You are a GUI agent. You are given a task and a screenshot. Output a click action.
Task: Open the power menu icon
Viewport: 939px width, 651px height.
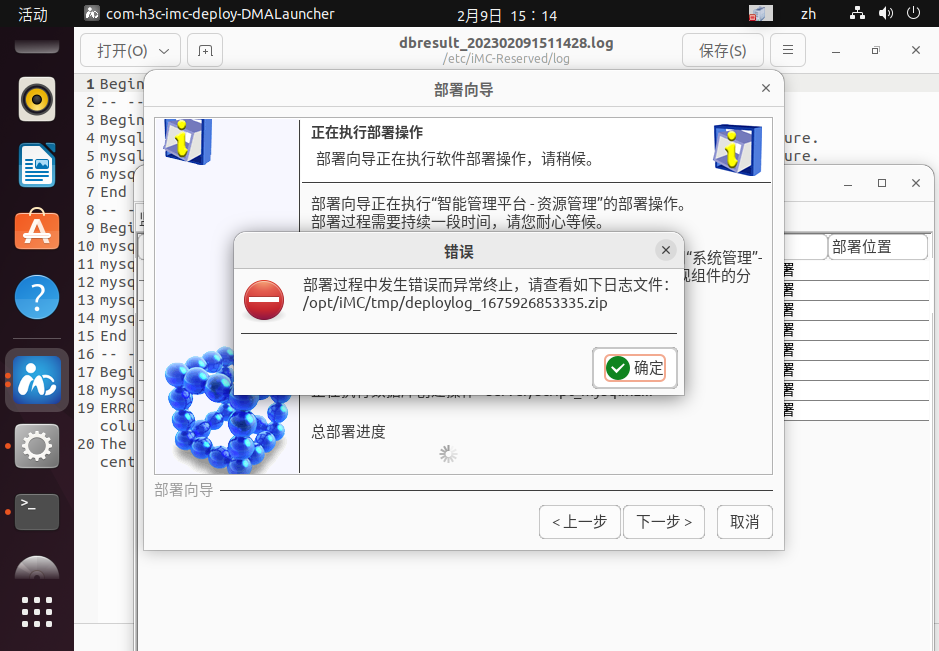click(x=913, y=13)
